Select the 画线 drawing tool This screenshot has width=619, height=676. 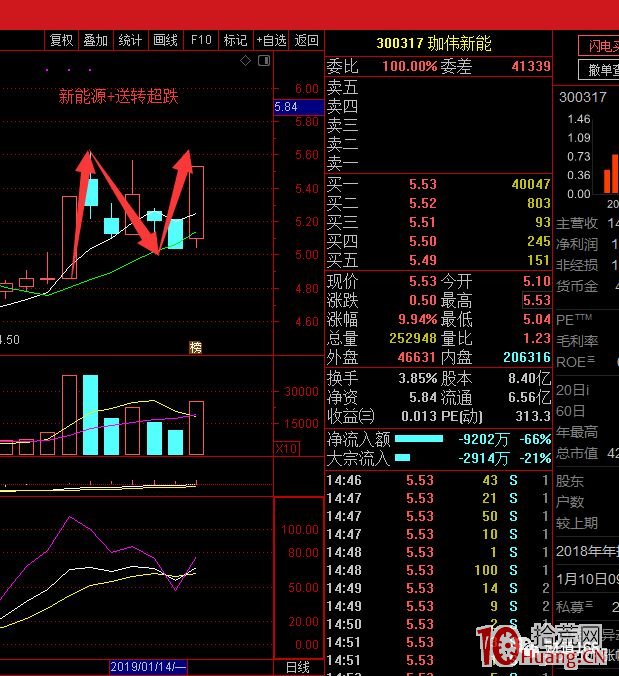point(166,41)
